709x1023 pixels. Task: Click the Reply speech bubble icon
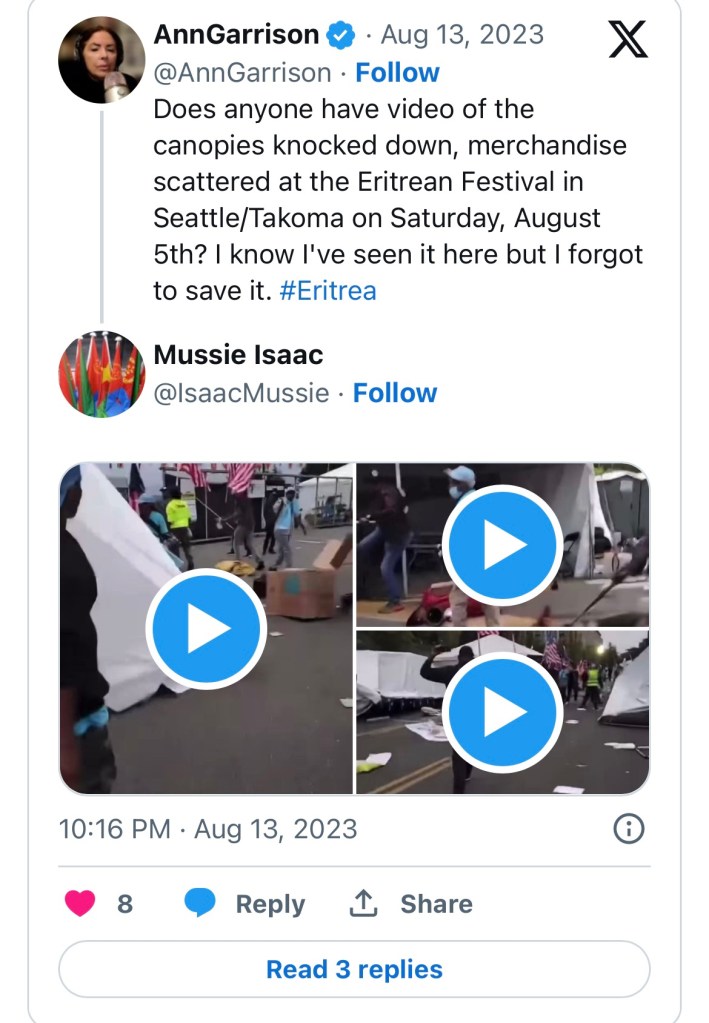click(201, 904)
